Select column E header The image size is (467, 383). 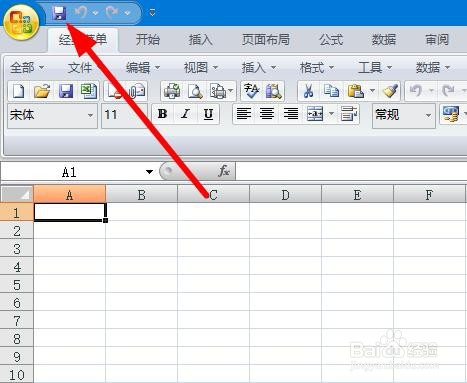[357, 195]
